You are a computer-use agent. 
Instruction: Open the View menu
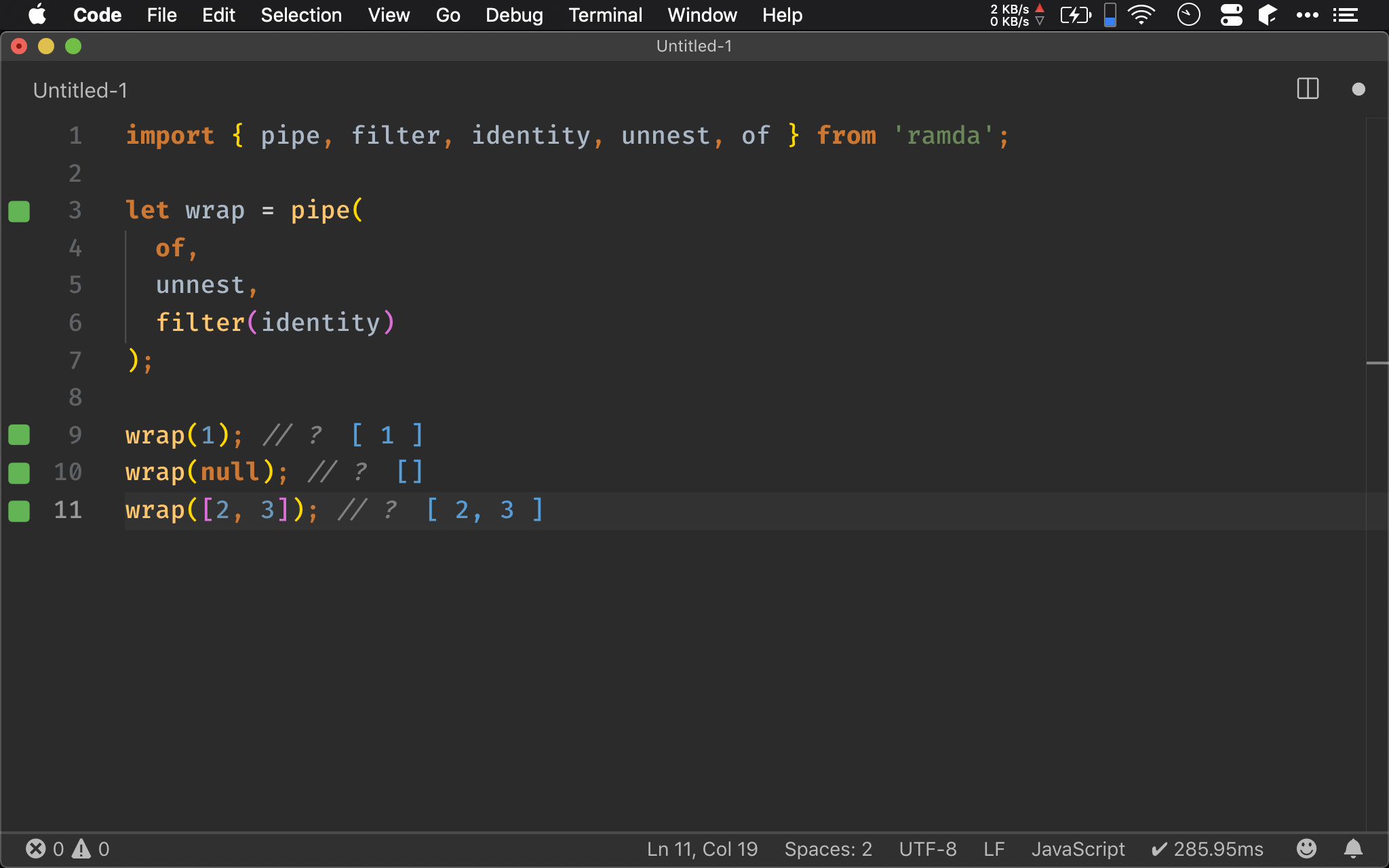[x=389, y=15]
